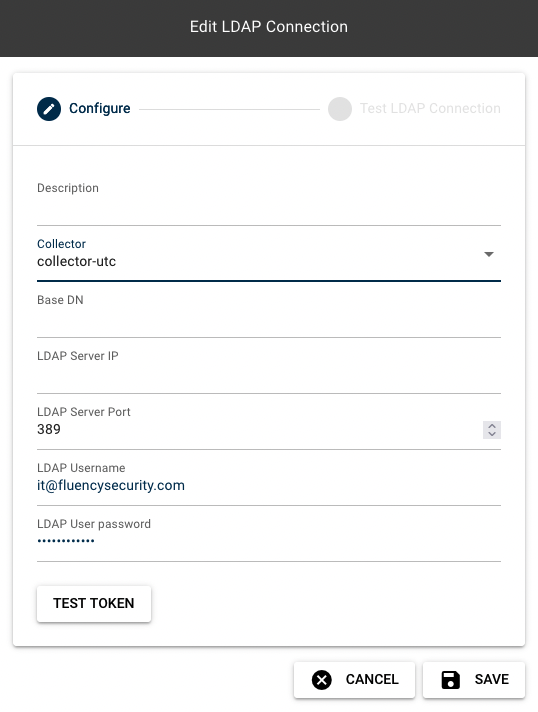Save the LDAP connection settings
This screenshot has width=538, height=712.
(474, 680)
